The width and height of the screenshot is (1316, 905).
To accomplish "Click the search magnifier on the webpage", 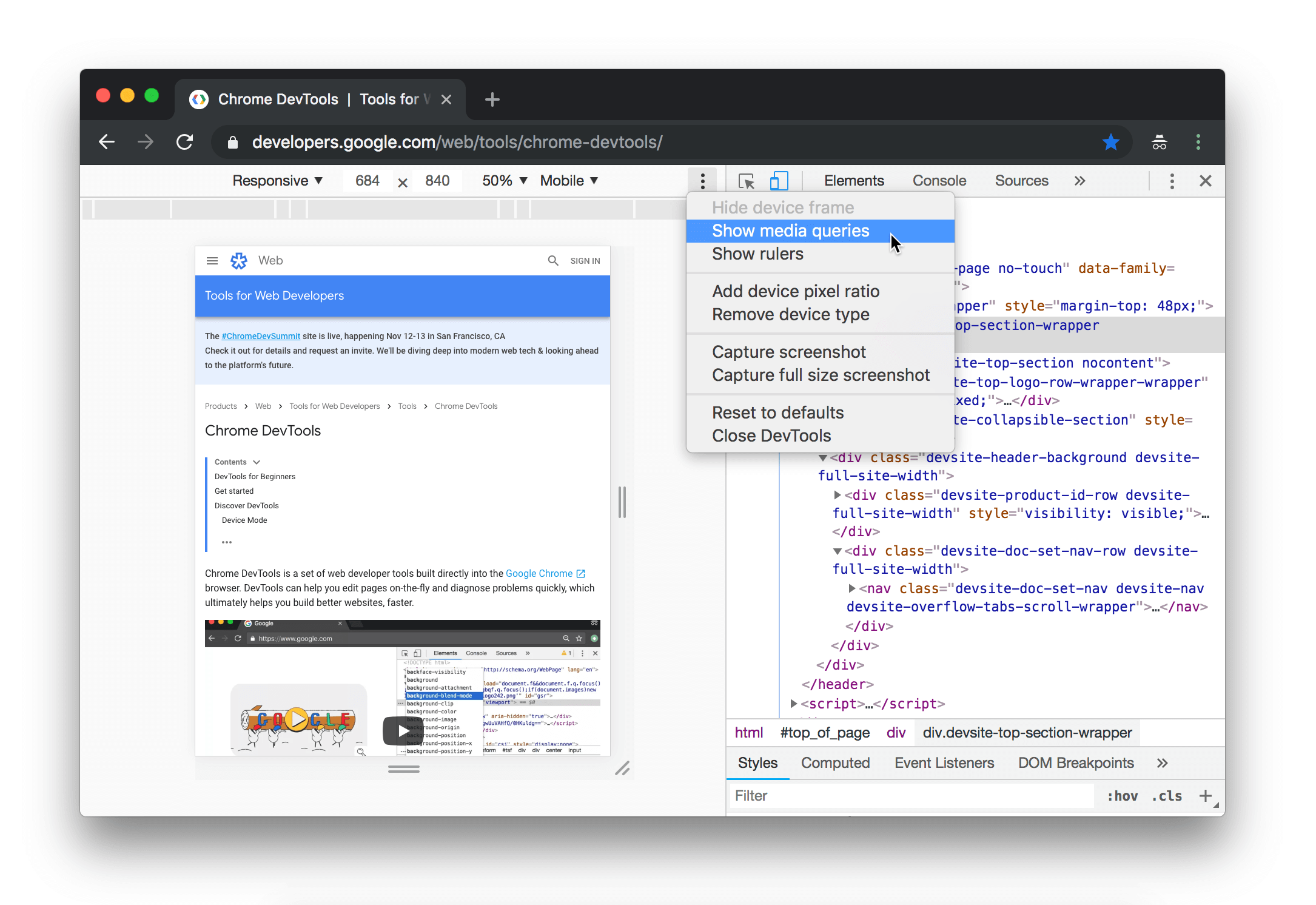I will click(553, 261).
